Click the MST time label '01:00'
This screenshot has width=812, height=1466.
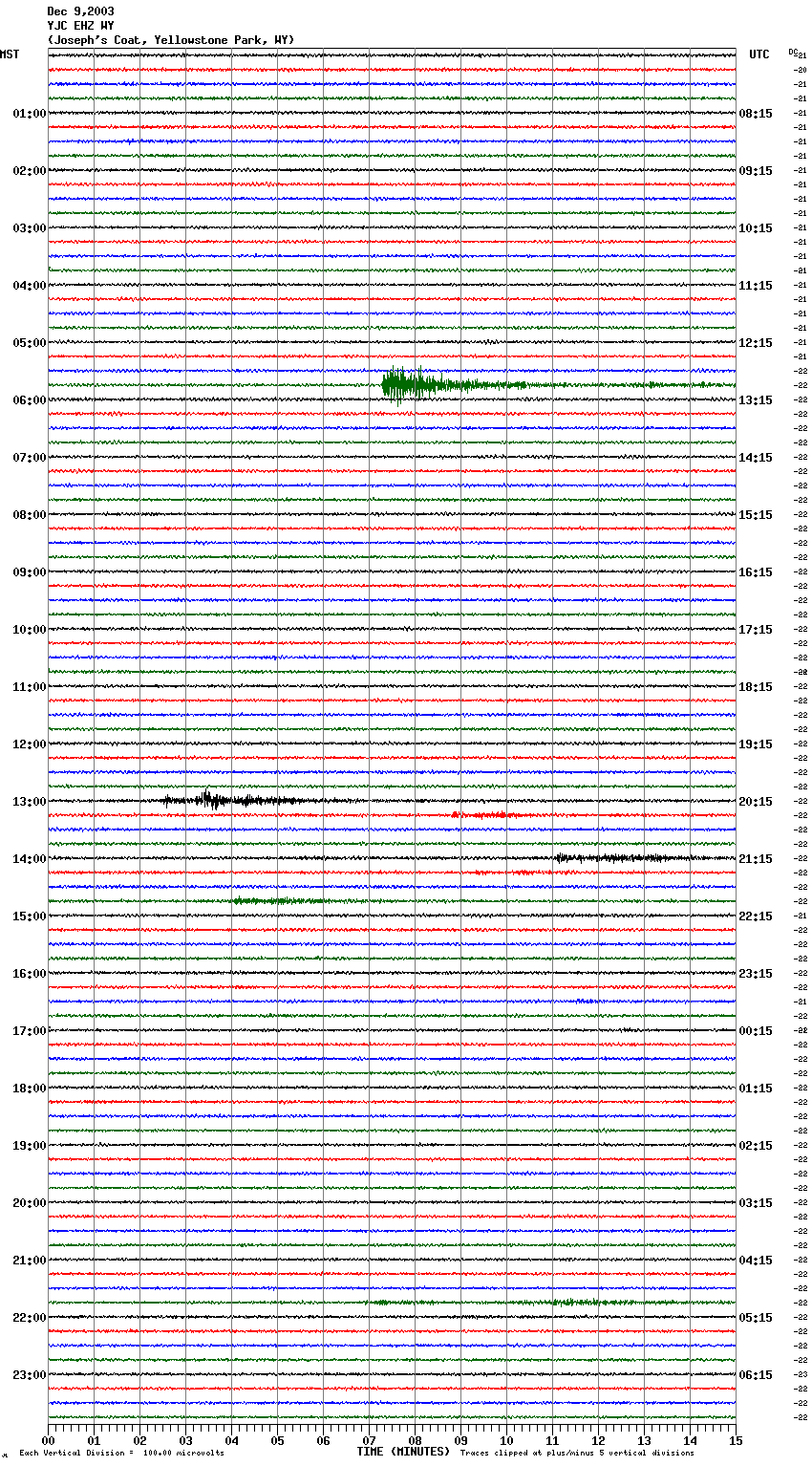click(x=30, y=114)
